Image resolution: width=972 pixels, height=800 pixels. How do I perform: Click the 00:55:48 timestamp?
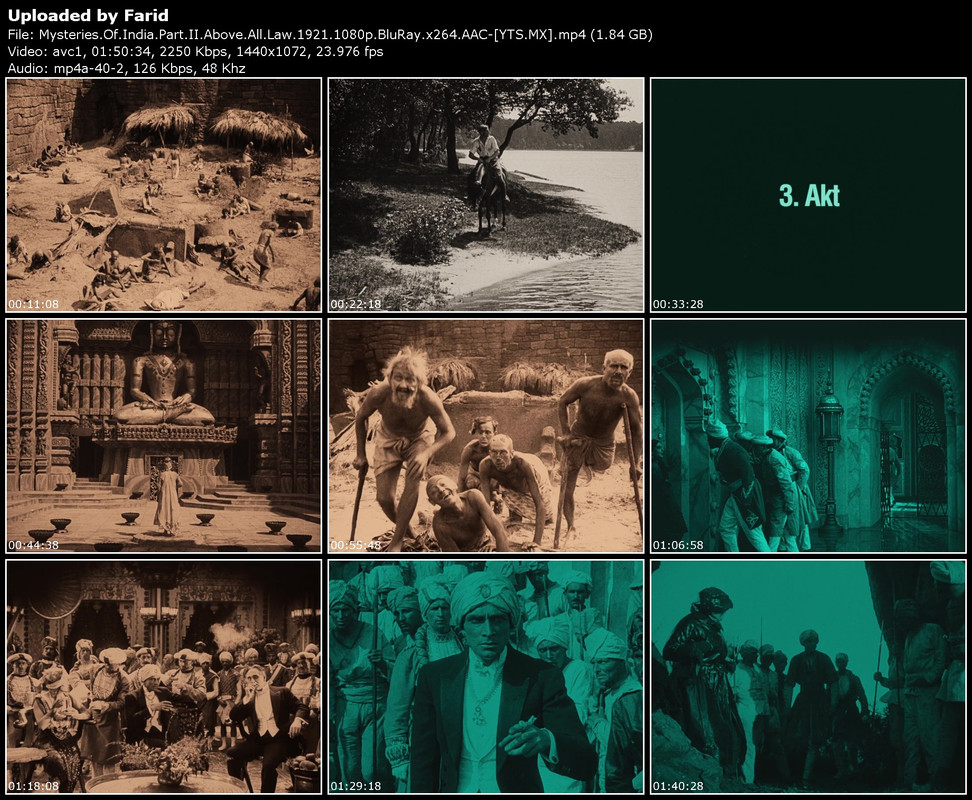tap(356, 545)
